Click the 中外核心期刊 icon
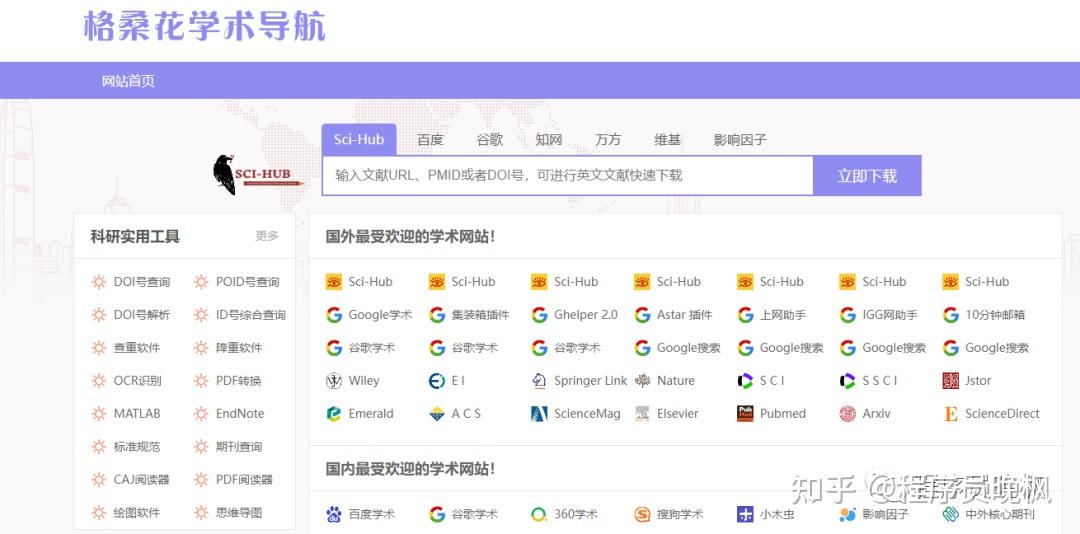1080x534 pixels. point(951,514)
